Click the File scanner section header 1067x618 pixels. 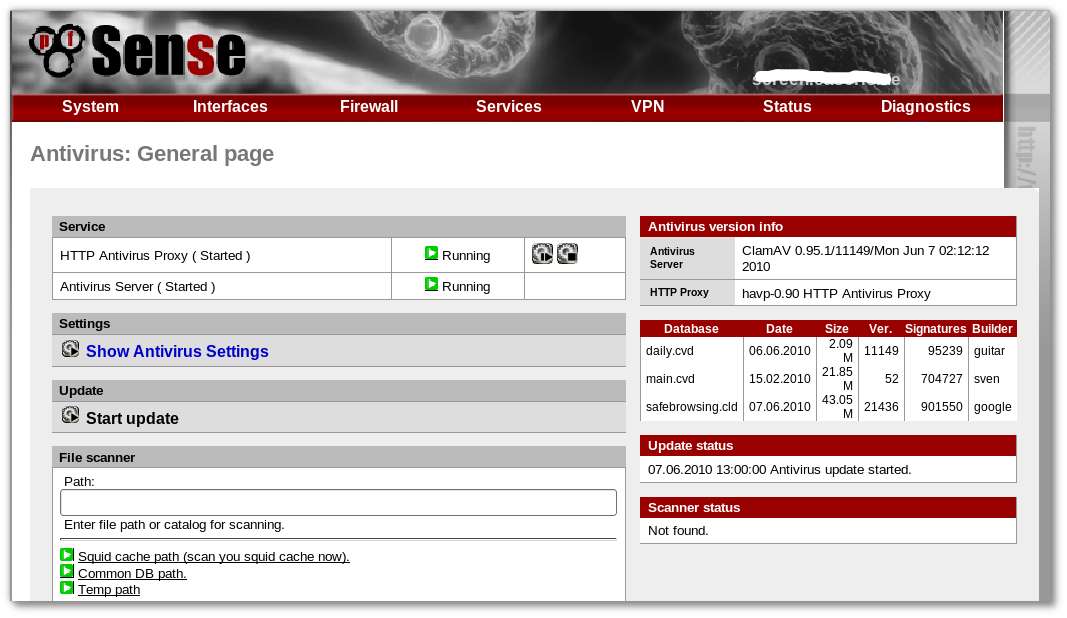click(339, 457)
